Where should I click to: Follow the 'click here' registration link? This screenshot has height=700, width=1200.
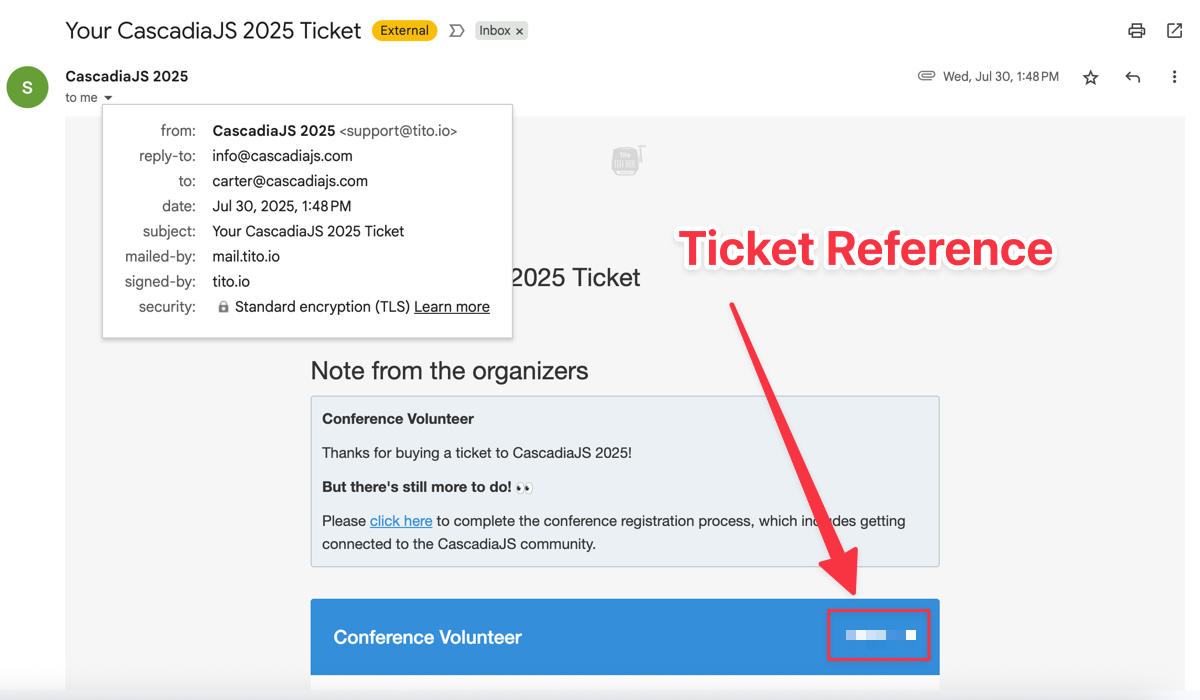pos(401,521)
